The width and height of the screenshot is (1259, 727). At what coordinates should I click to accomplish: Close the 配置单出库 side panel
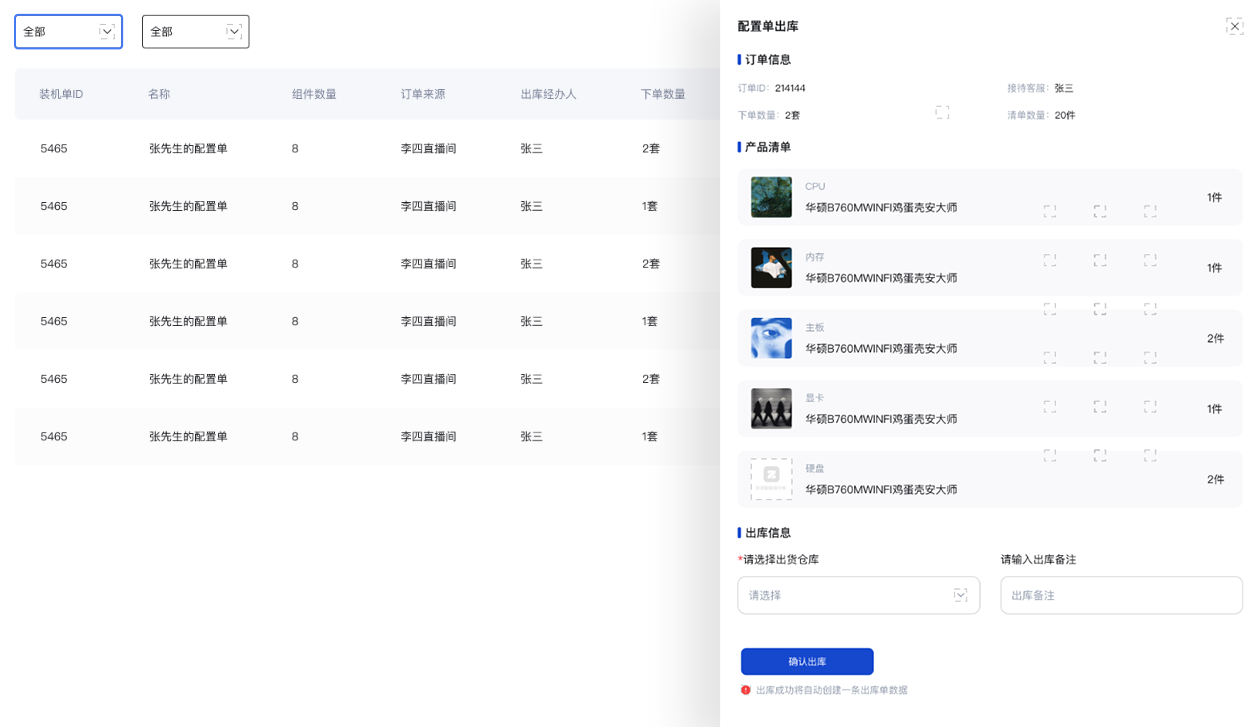tap(1234, 27)
